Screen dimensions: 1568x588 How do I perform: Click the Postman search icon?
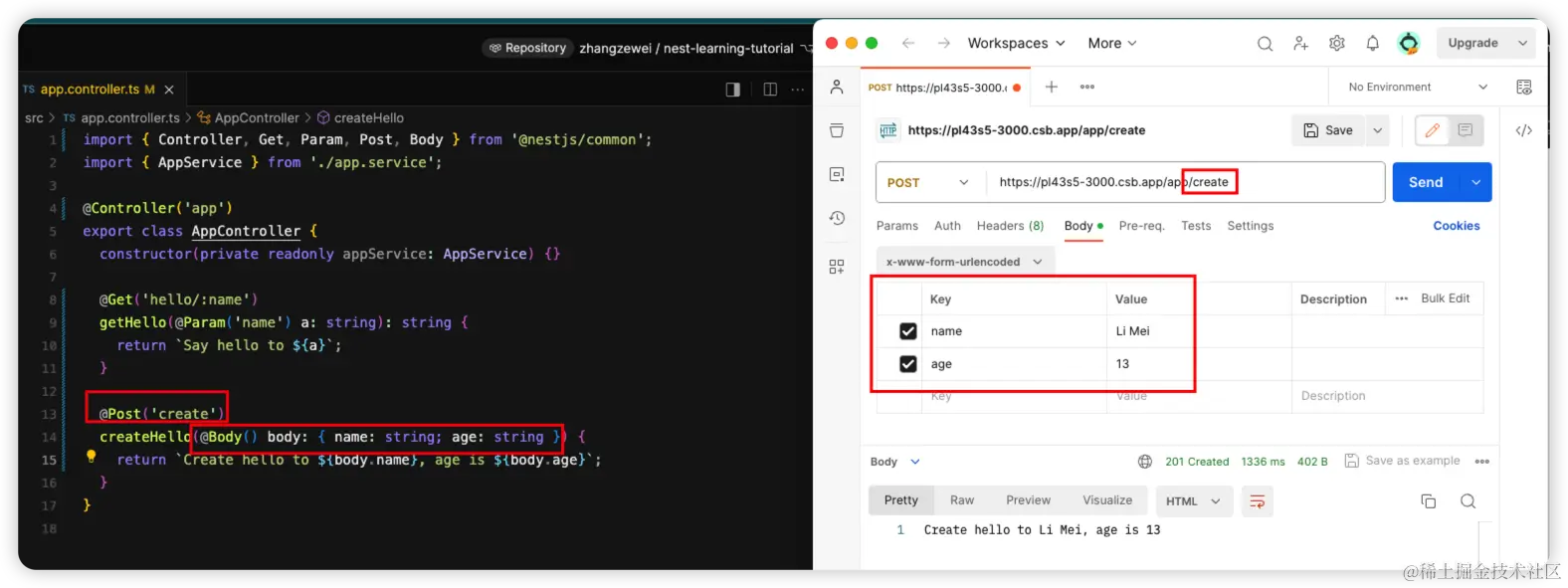(x=1265, y=44)
